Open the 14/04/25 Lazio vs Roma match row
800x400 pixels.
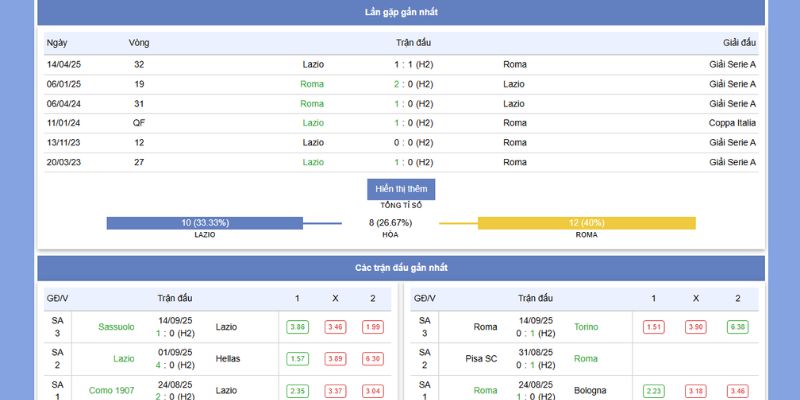[x=401, y=64]
